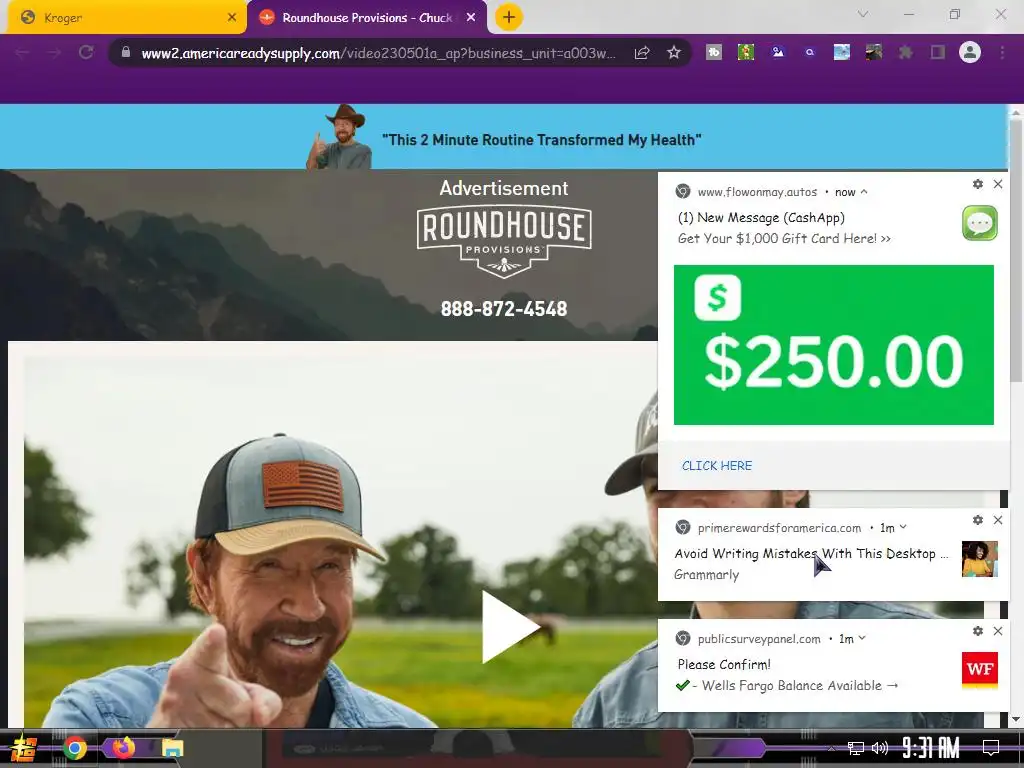Image resolution: width=1024 pixels, height=768 pixels.
Task: Open settings for flowonmay.autos notification
Action: 978,184
